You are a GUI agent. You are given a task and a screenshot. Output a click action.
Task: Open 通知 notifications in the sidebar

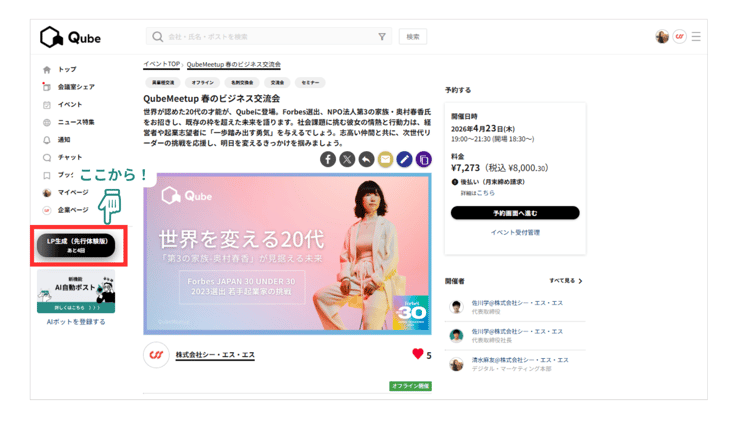pos(64,140)
